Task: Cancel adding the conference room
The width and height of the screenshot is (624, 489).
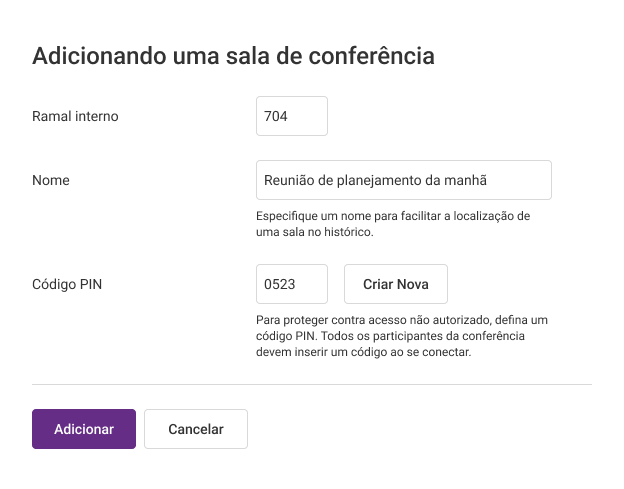Action: [196, 429]
